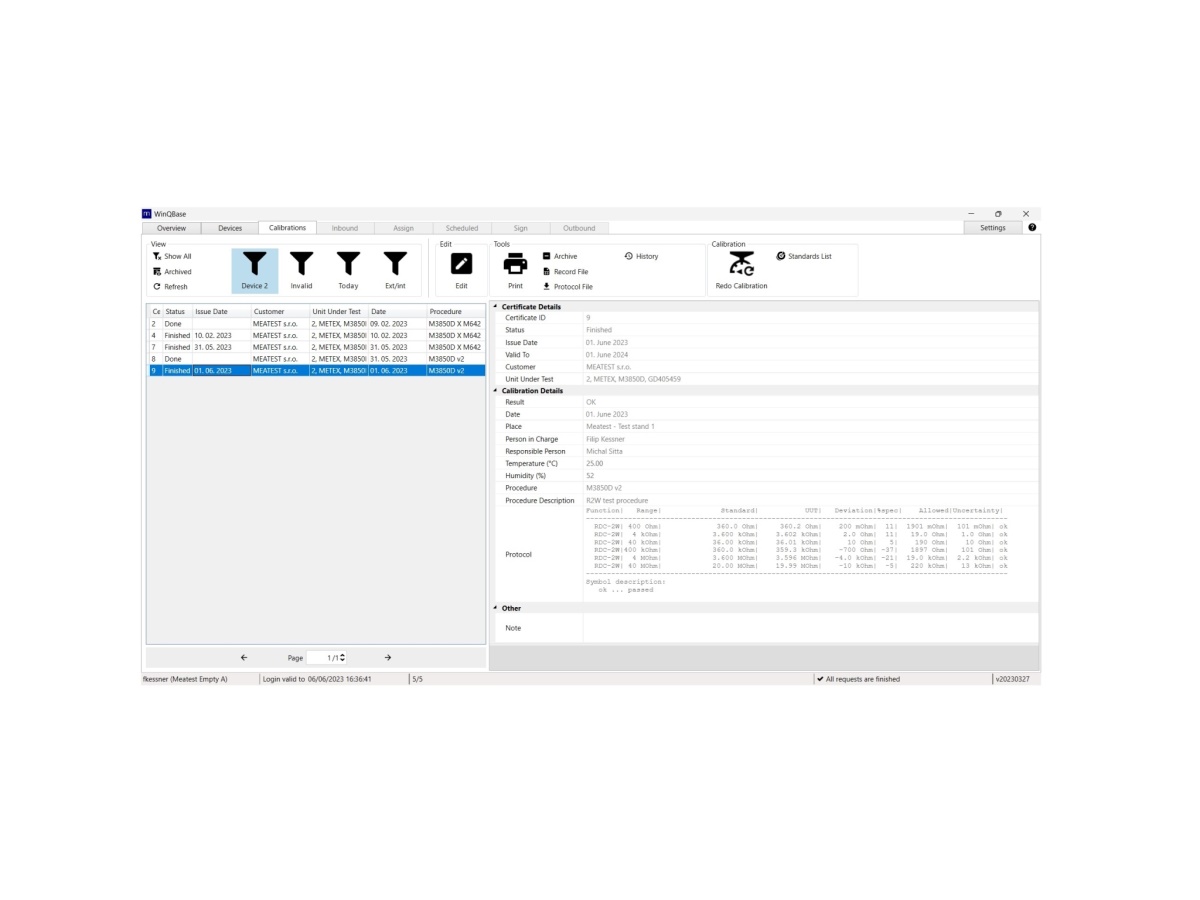Collapse the Other section
The height and width of the screenshot is (900, 1200).
(494, 608)
